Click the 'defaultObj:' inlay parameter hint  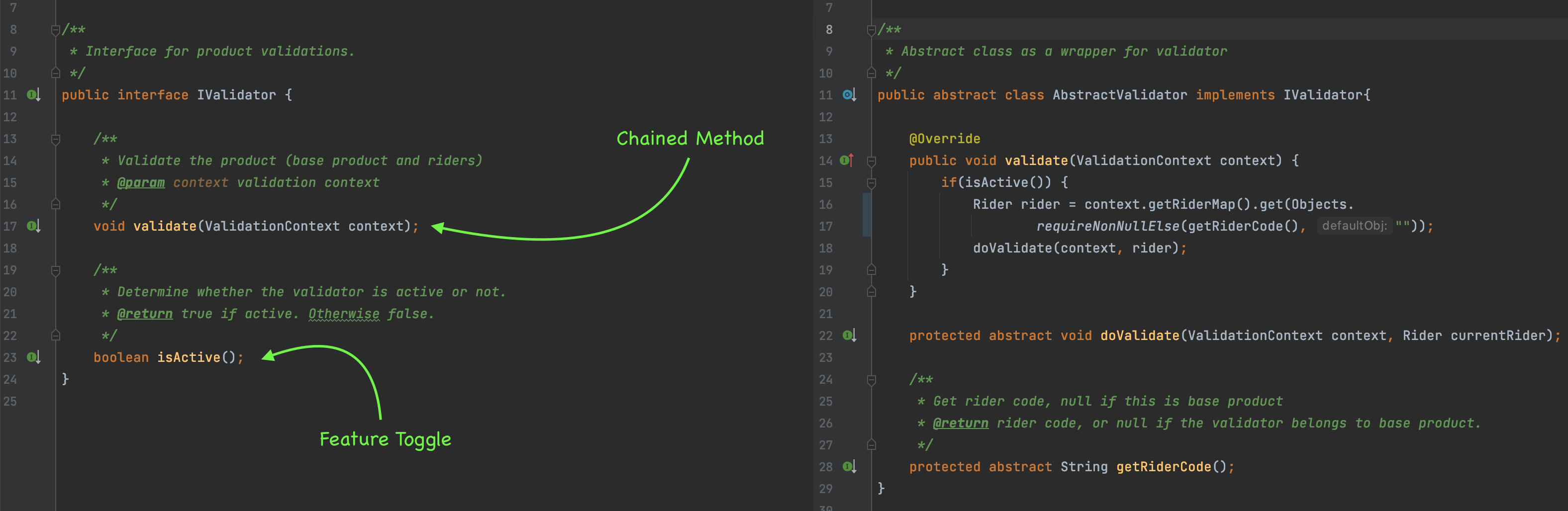tap(1355, 226)
